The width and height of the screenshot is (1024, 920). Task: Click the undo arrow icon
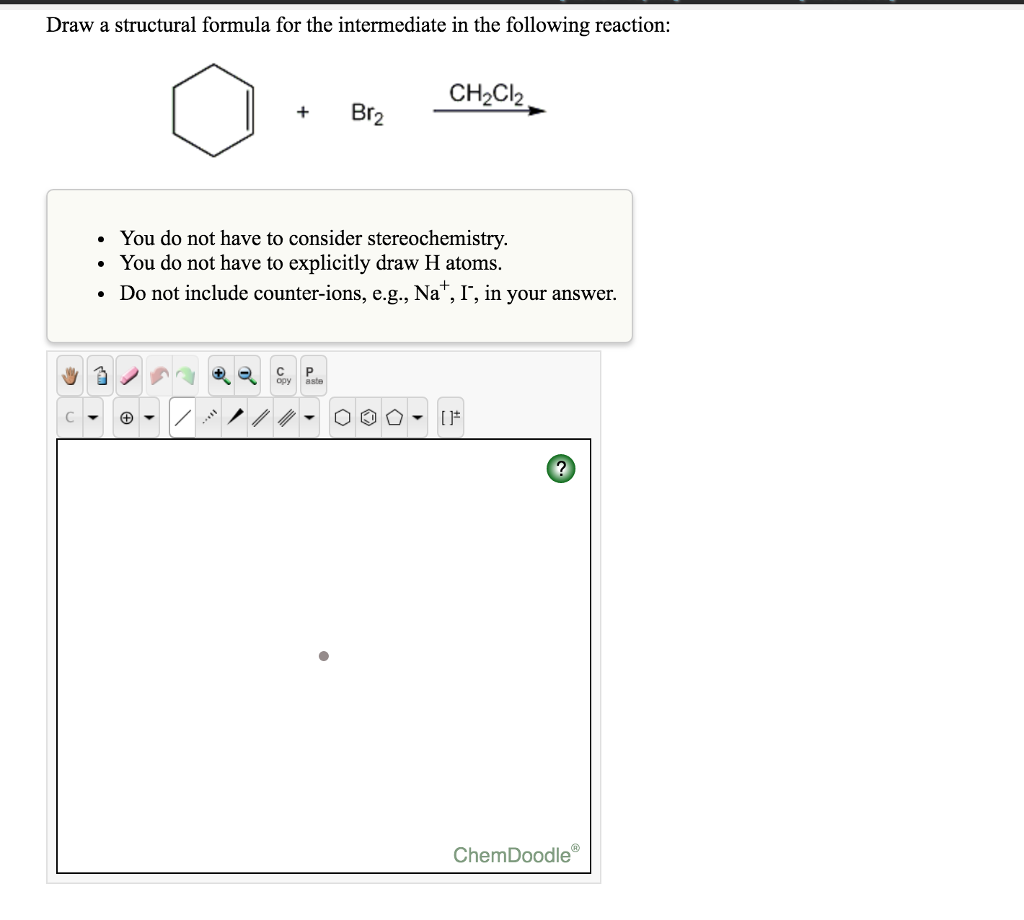[x=157, y=375]
